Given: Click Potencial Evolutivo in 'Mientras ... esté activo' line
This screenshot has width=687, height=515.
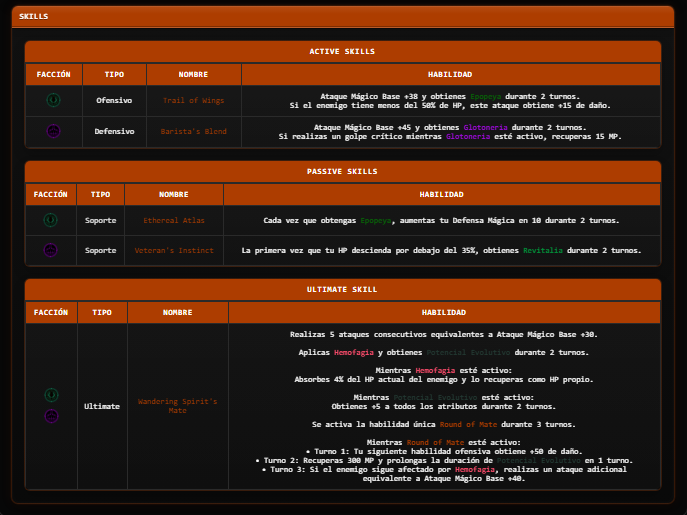Looking at the screenshot, I should point(435,398).
